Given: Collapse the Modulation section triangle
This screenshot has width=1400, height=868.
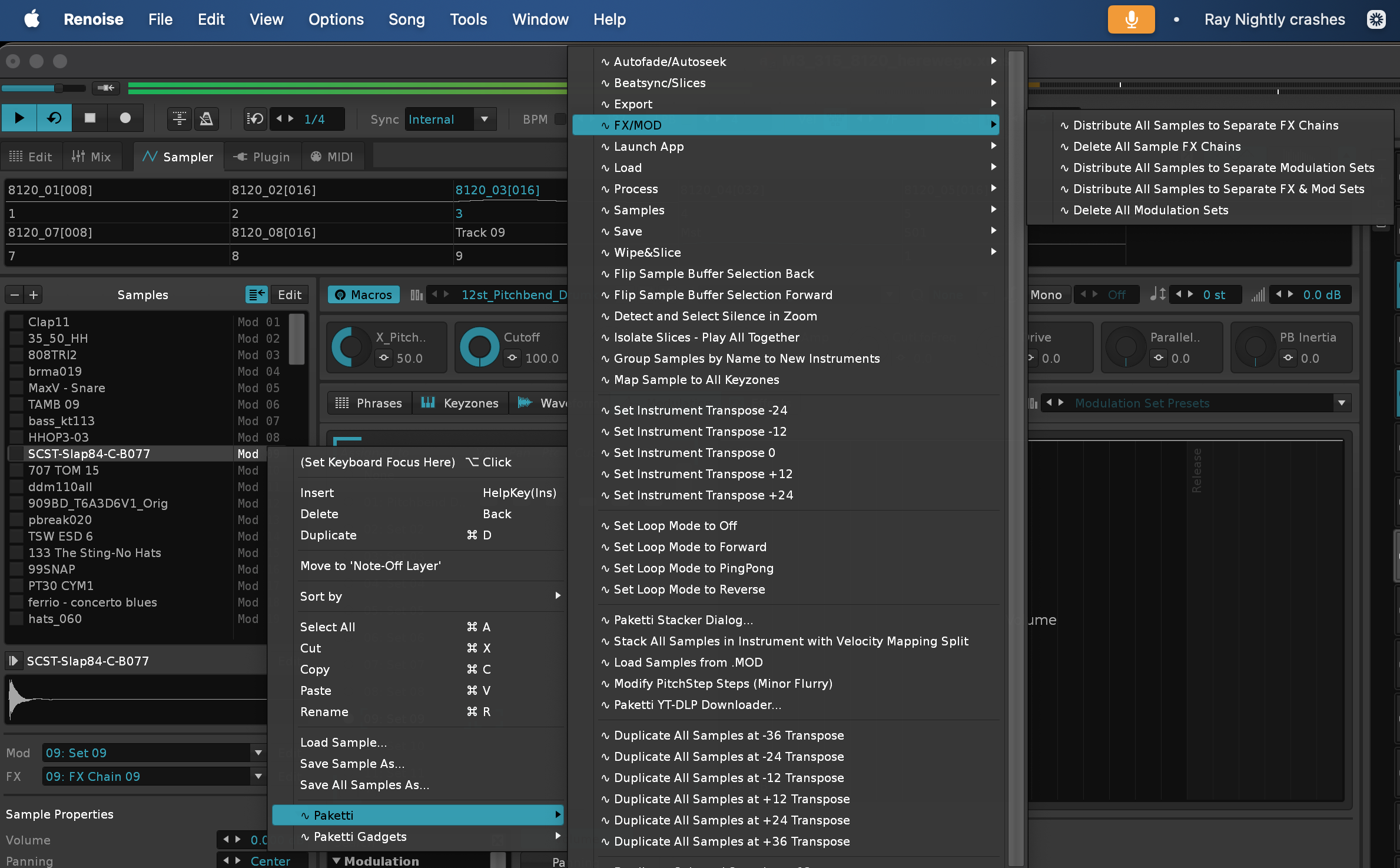Looking at the screenshot, I should (x=336, y=860).
